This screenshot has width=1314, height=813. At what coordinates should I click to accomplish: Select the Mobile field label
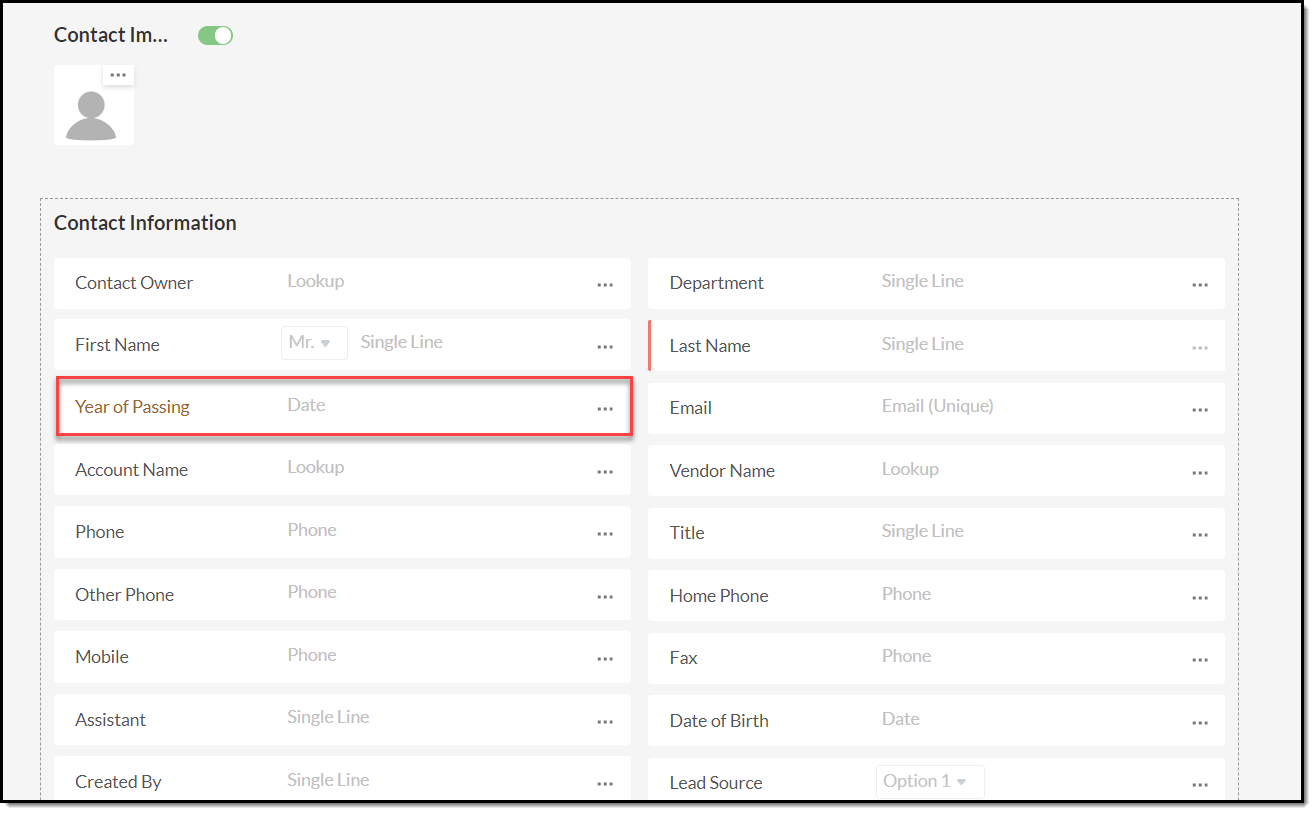[102, 657]
